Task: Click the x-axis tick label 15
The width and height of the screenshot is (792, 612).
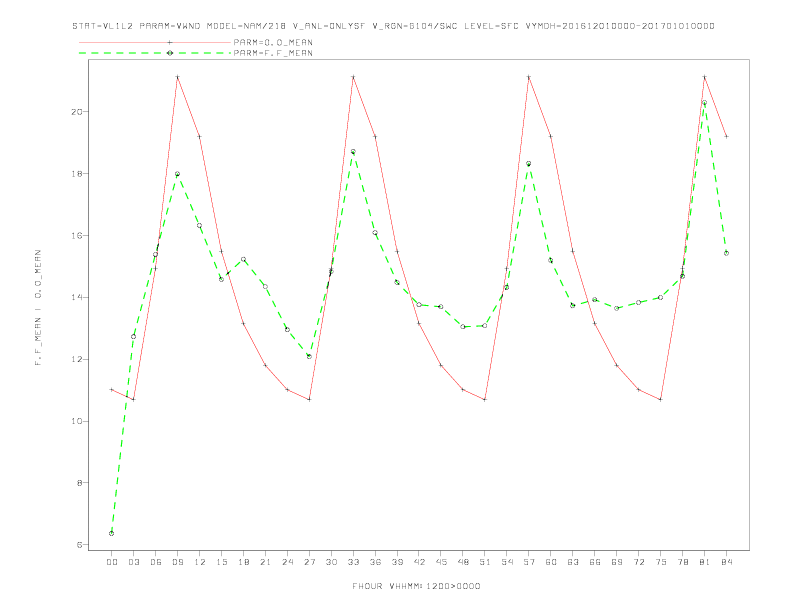Action: 221,562
